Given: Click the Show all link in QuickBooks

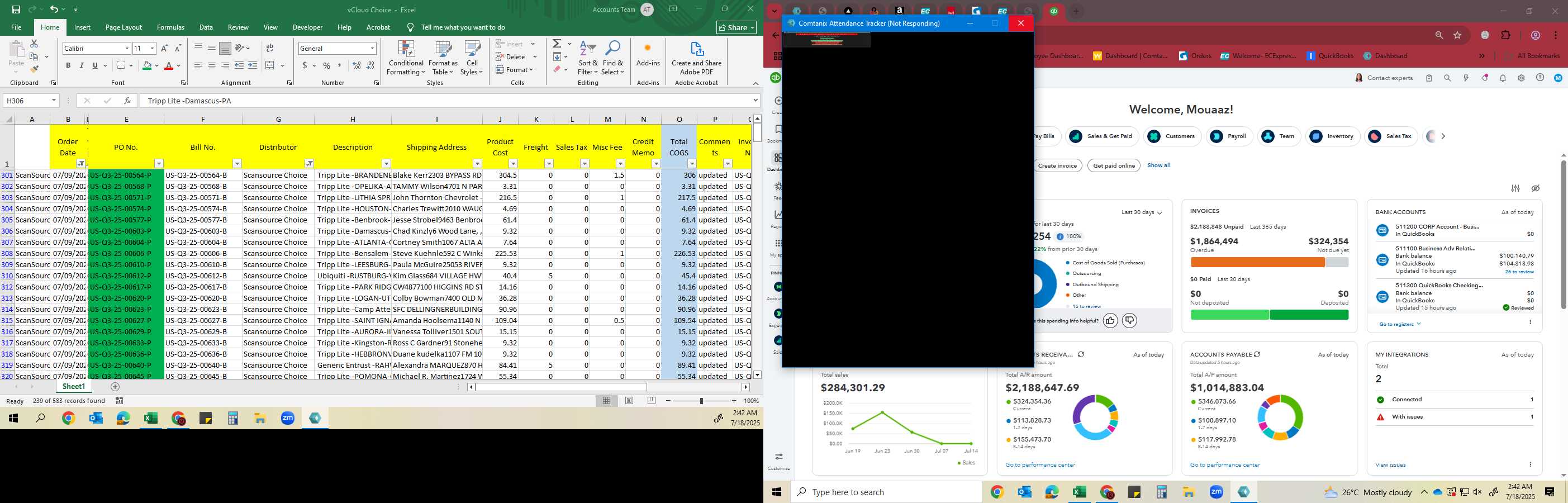Looking at the screenshot, I should click(x=1158, y=165).
